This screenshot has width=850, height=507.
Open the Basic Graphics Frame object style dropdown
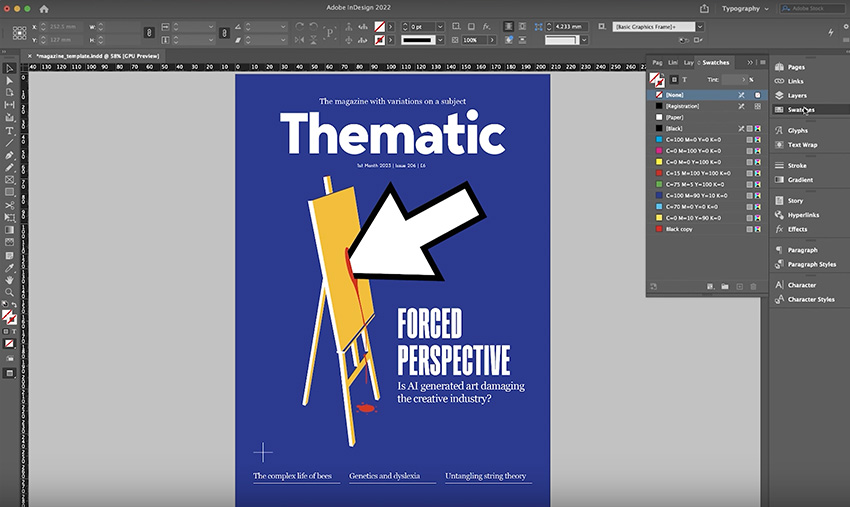pos(700,27)
